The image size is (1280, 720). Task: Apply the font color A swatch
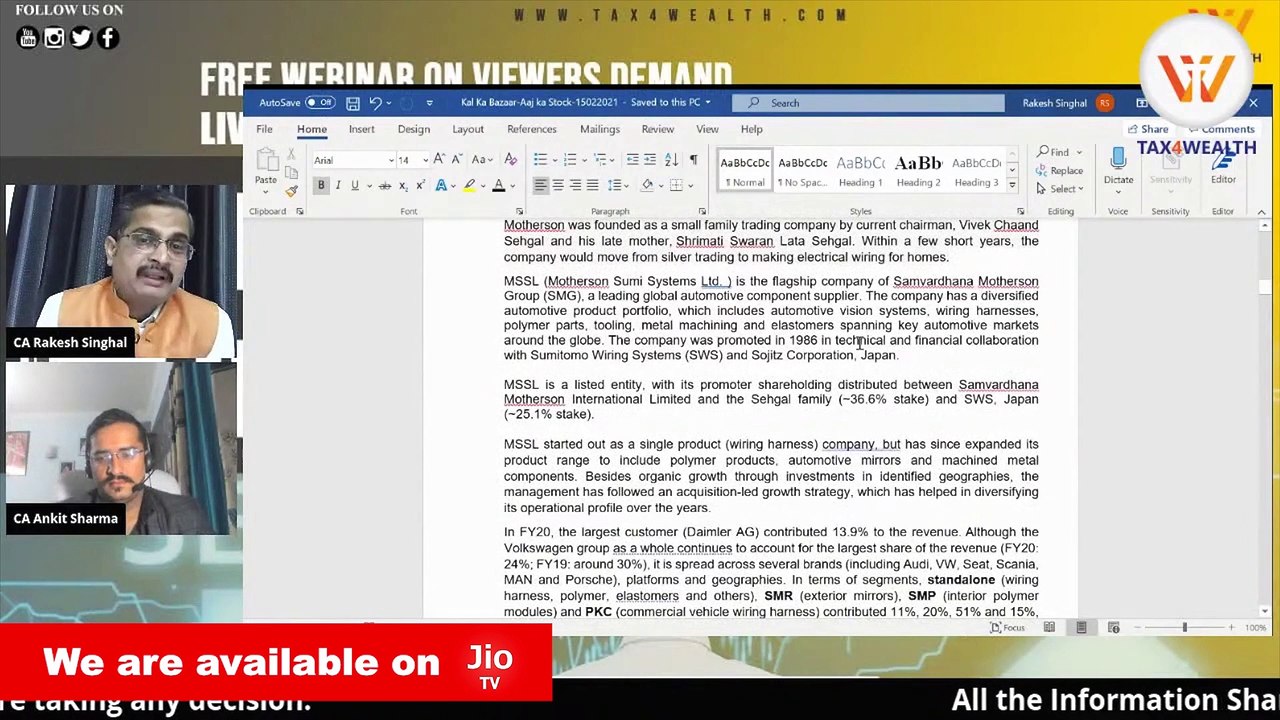pyautogui.click(x=498, y=186)
